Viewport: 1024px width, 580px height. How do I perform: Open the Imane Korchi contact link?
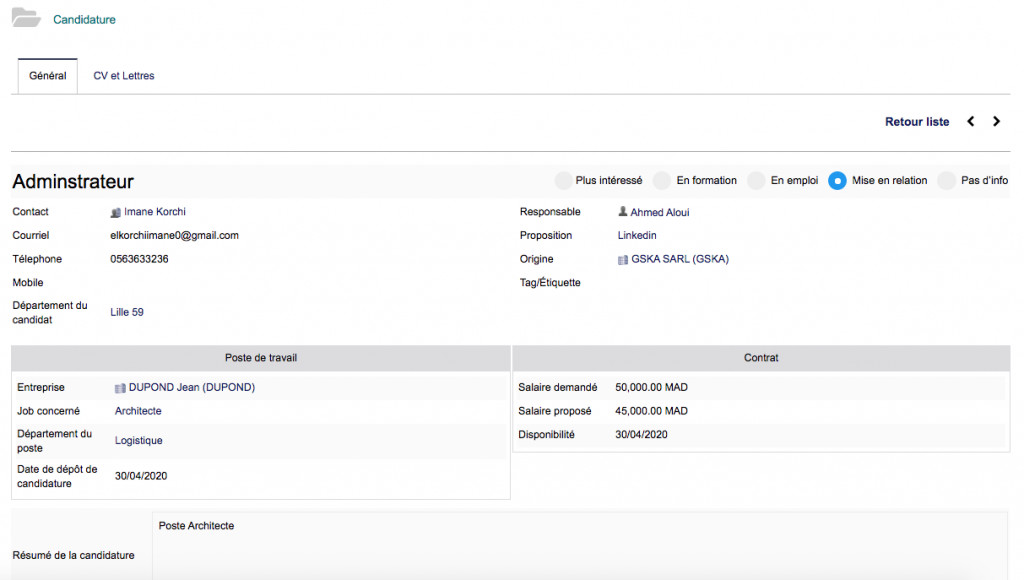(x=155, y=212)
